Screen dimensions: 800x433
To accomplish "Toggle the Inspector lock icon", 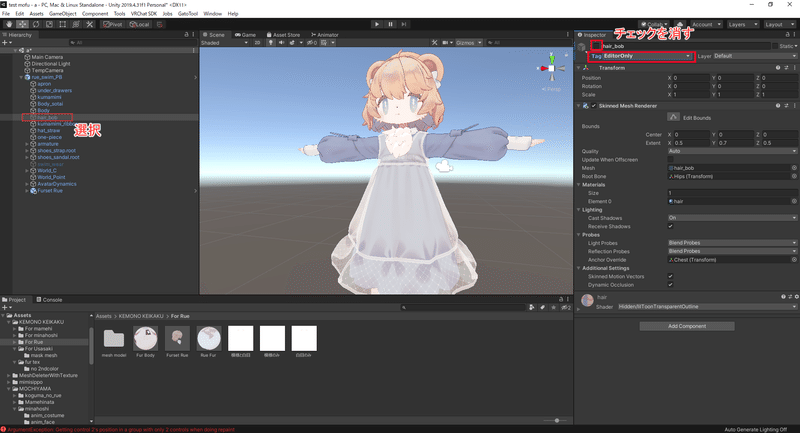I will pyautogui.click(x=788, y=35).
